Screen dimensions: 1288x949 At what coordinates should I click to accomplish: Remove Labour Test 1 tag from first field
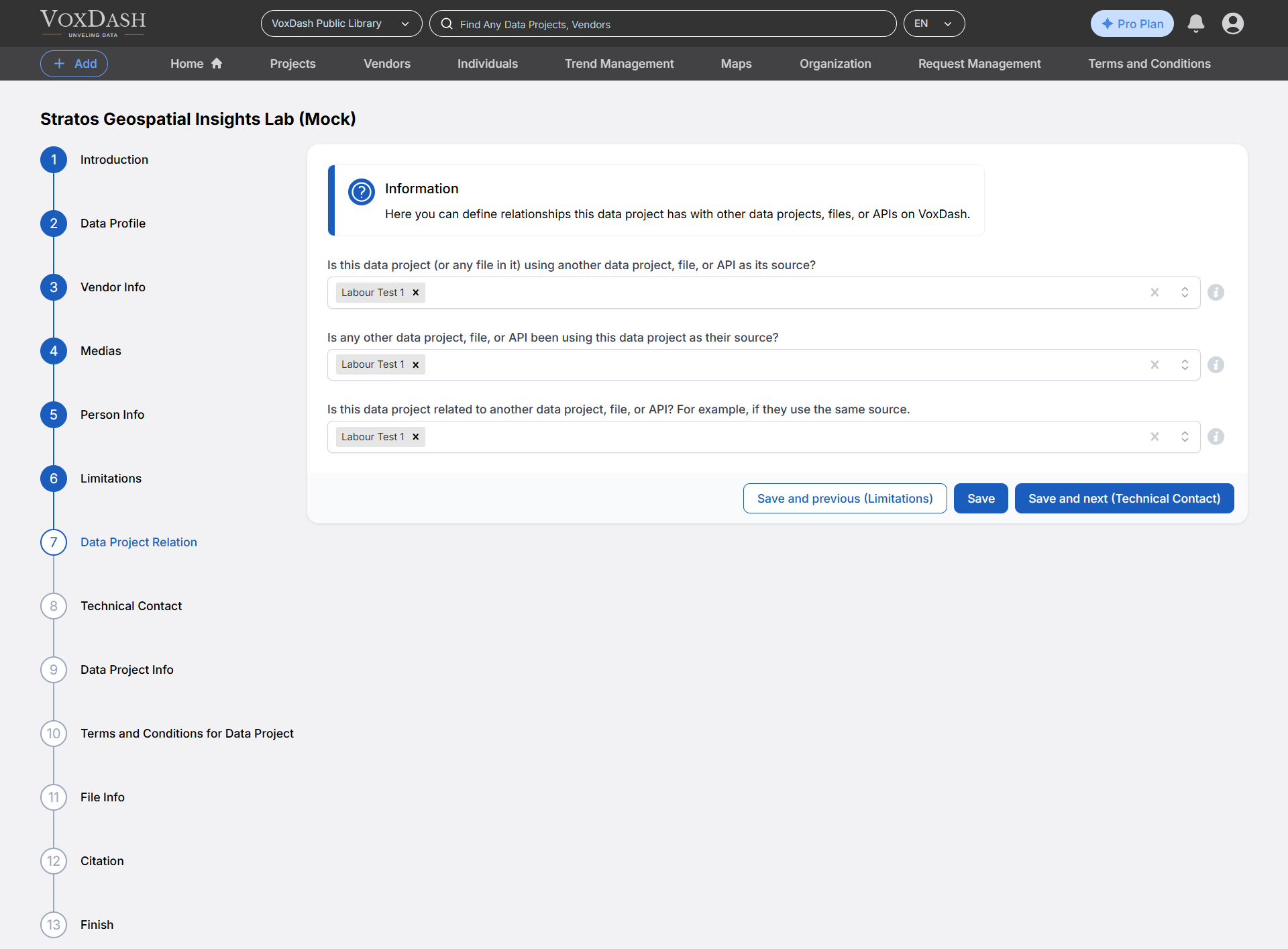(x=416, y=293)
